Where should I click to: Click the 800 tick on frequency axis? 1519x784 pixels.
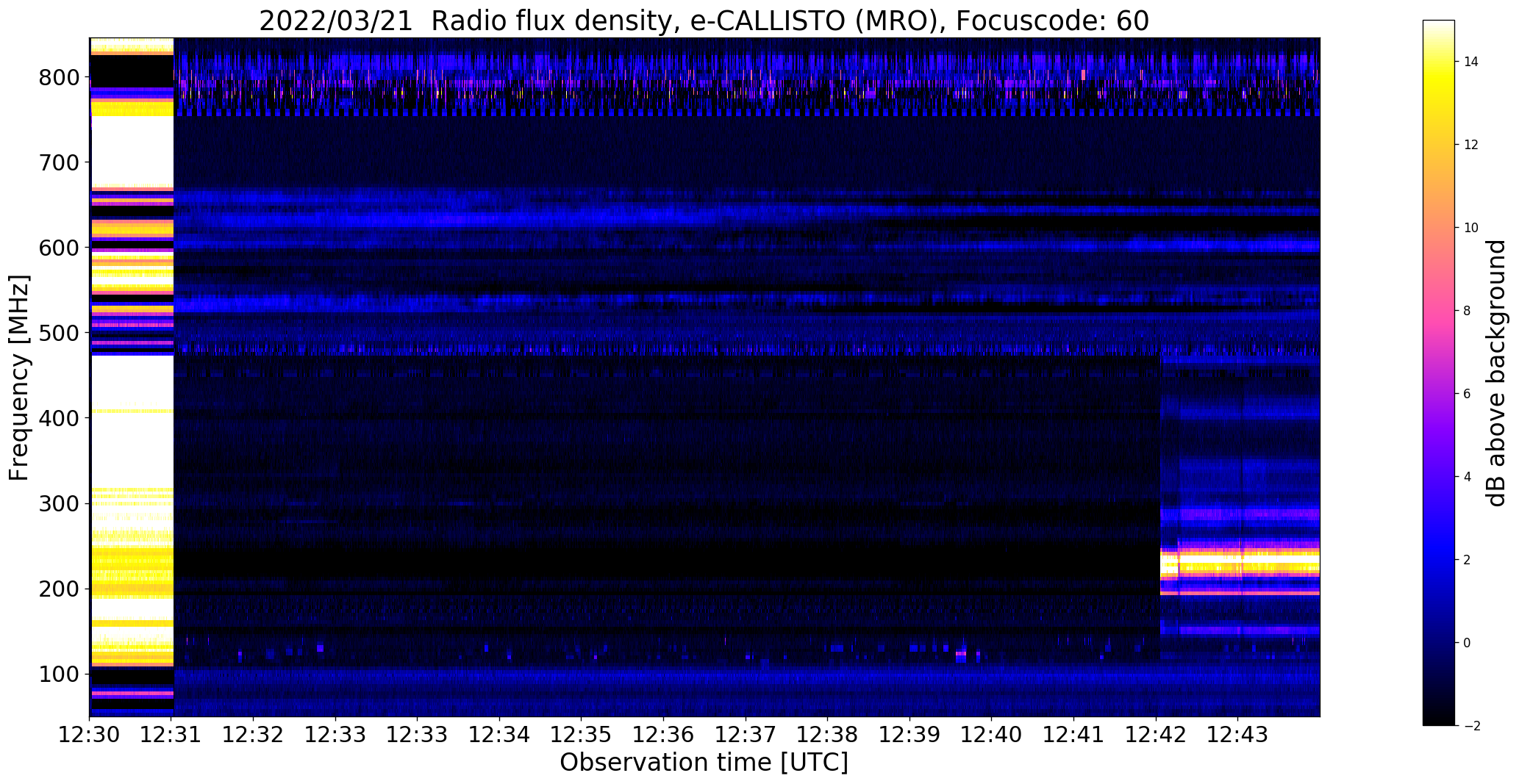click(x=58, y=77)
